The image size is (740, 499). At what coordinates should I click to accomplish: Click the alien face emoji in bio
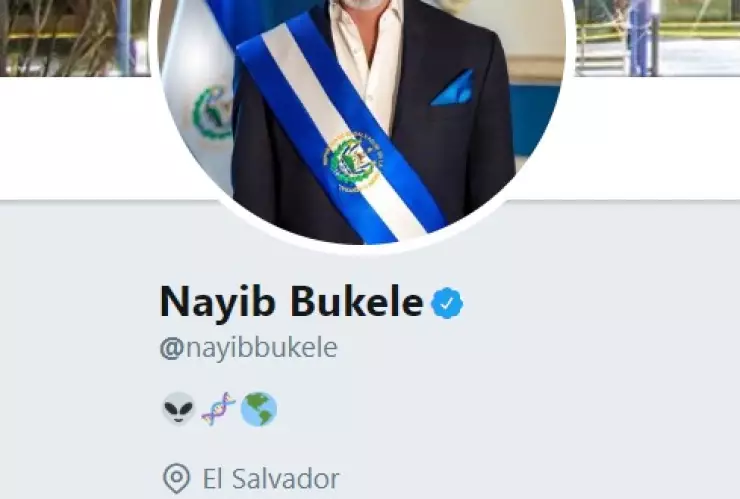[x=178, y=408]
